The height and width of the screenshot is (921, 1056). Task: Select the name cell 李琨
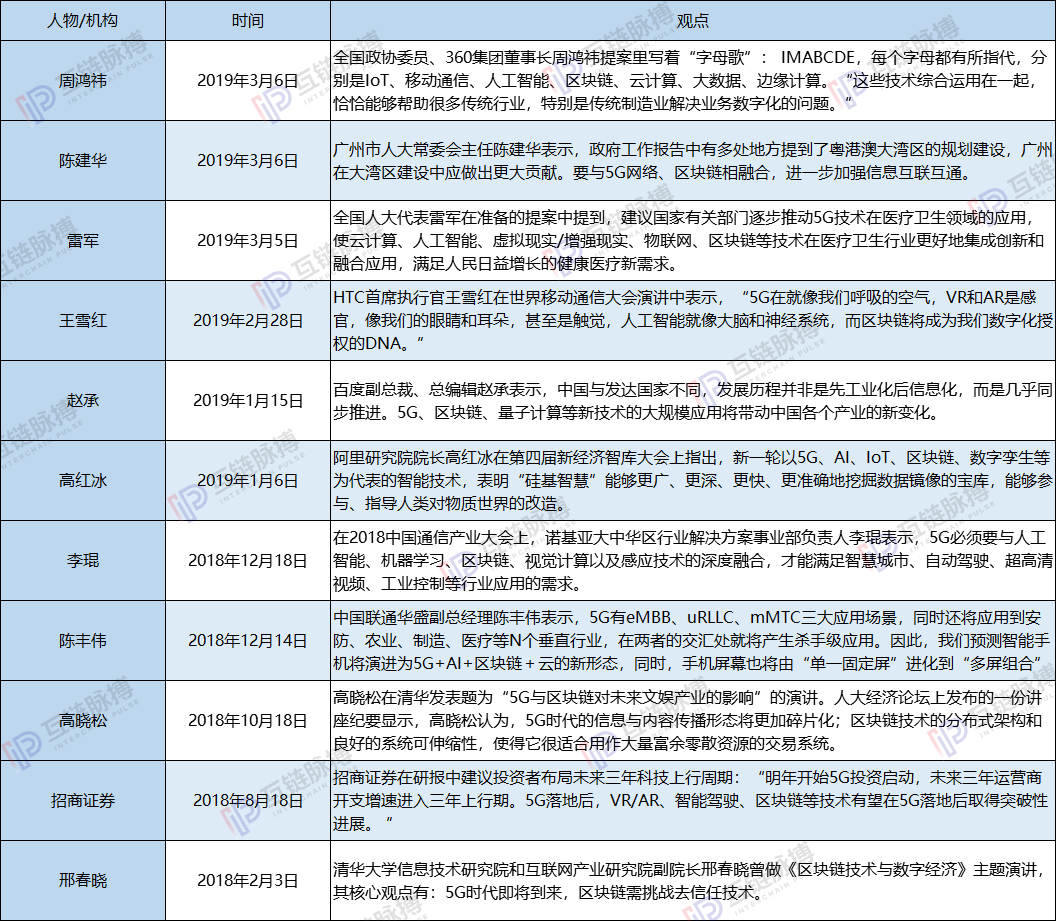coord(83,560)
